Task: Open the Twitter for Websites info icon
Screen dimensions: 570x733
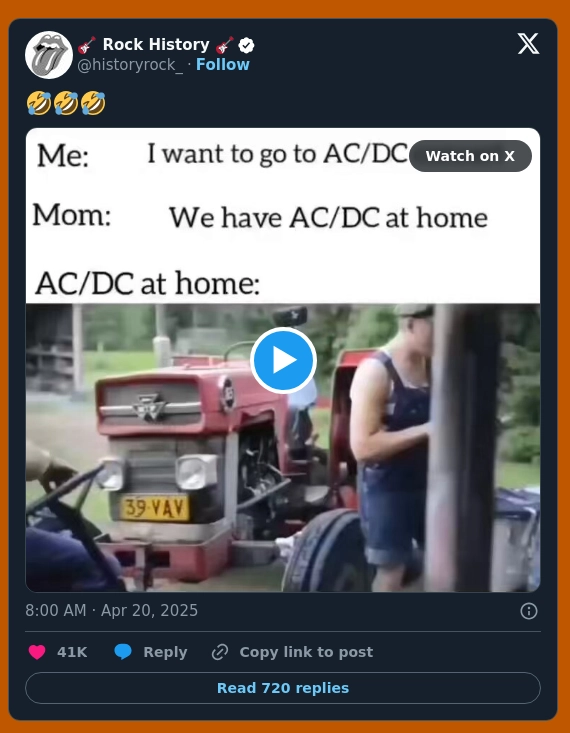Action: (x=529, y=611)
